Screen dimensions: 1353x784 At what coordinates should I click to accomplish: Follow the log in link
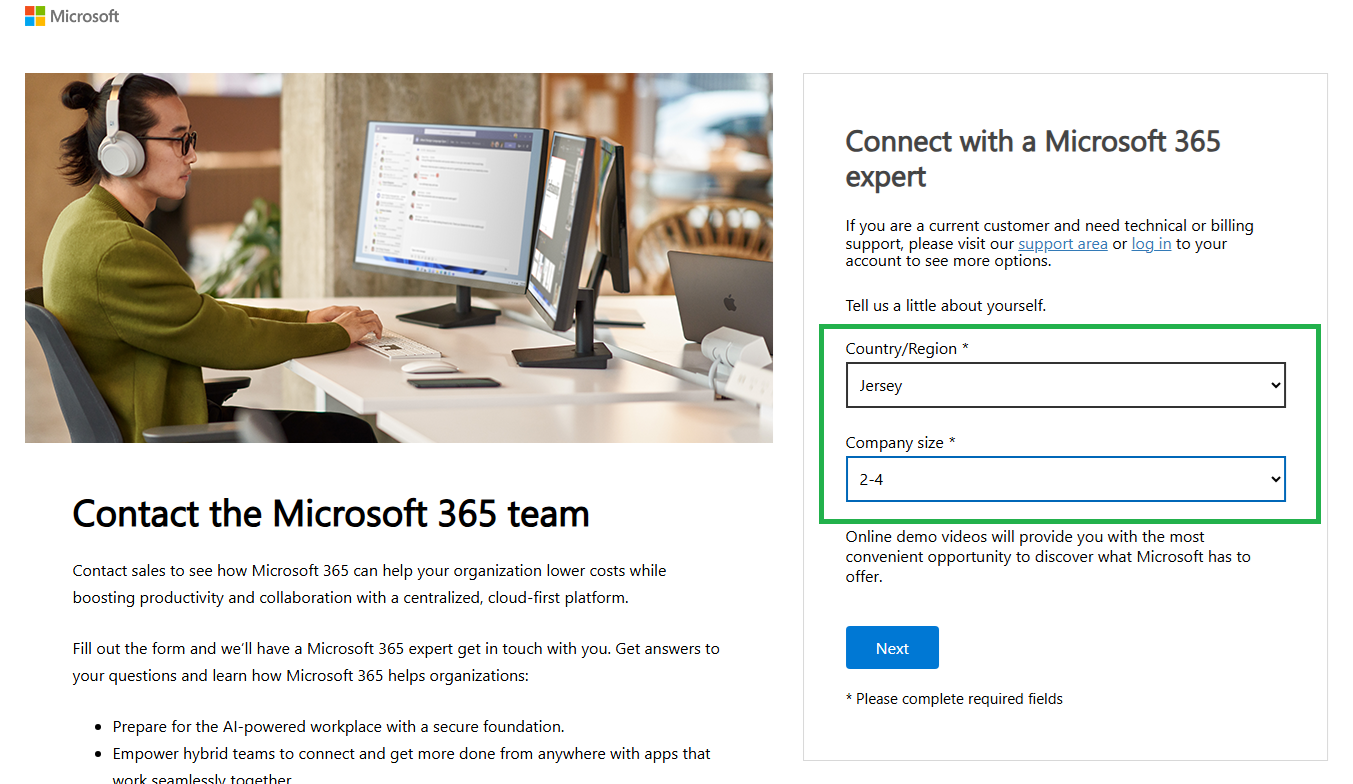click(x=1151, y=244)
